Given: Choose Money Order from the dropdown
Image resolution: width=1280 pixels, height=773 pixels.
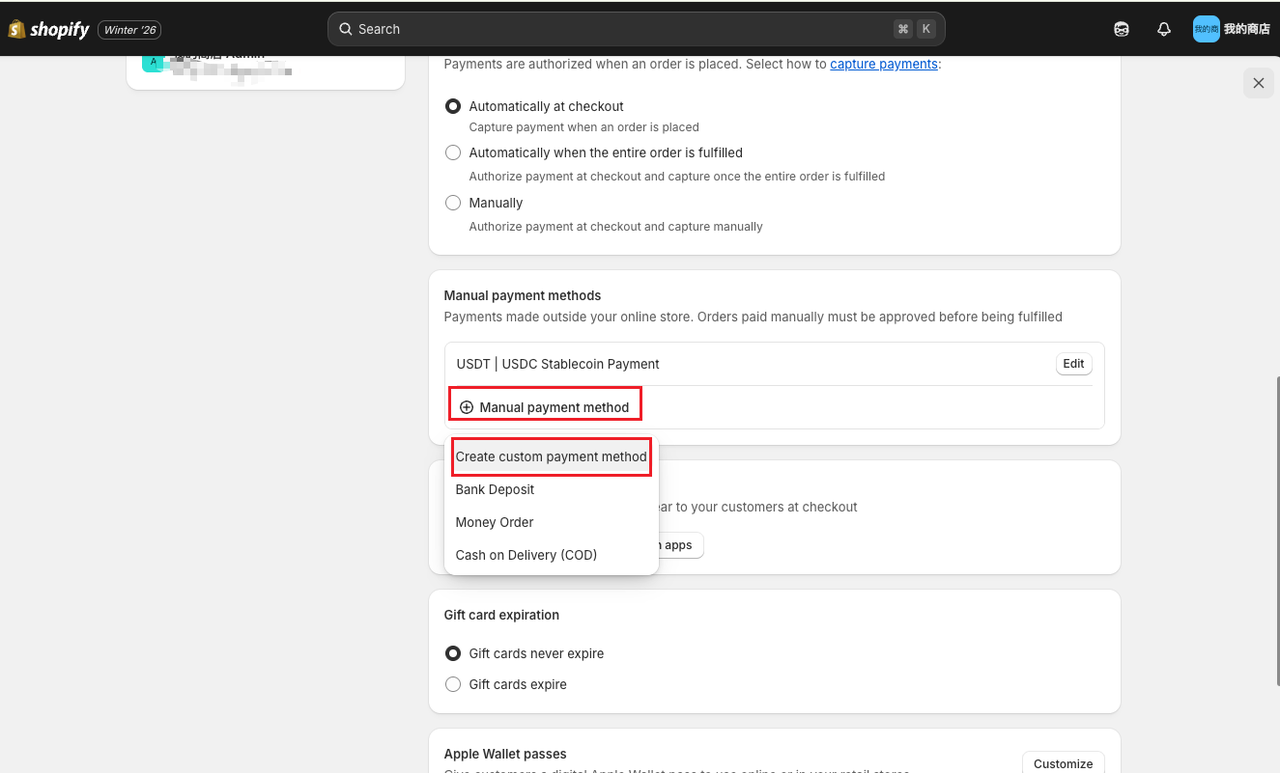Looking at the screenshot, I should coord(493,522).
